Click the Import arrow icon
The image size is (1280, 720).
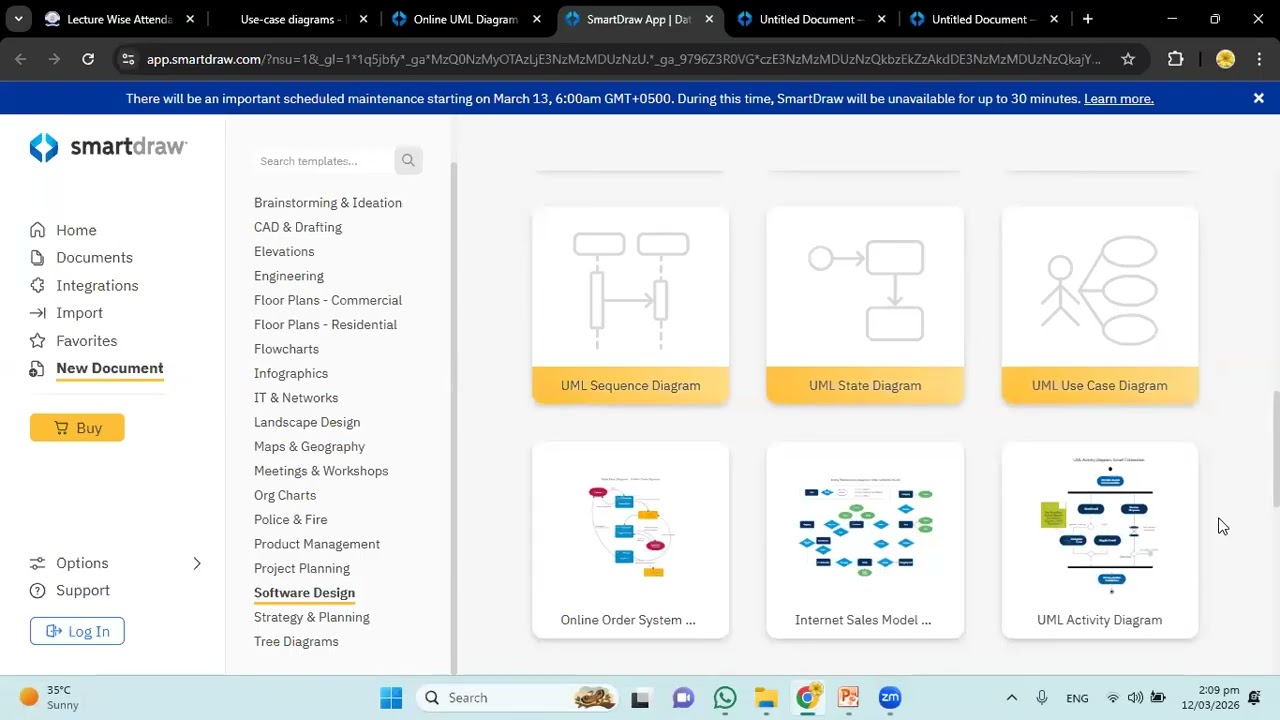click(37, 313)
